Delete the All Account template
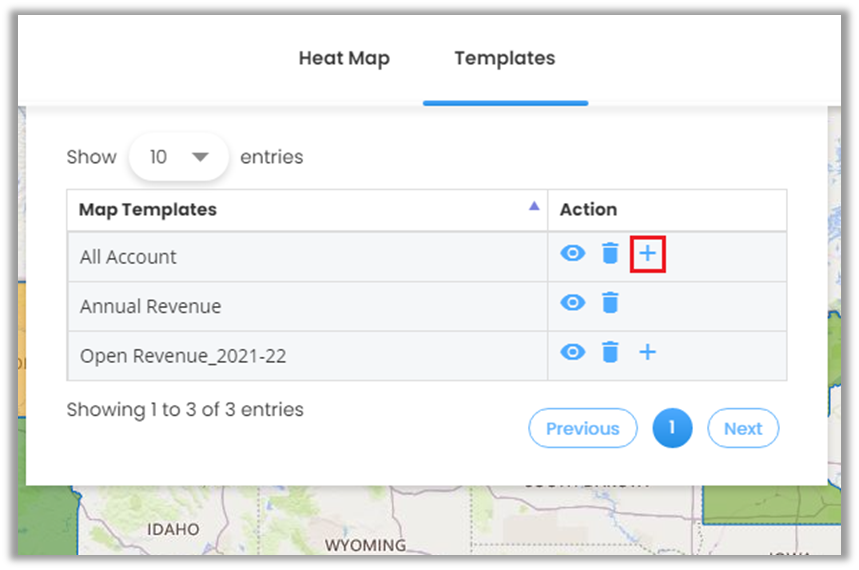859x570 pixels. (610, 254)
